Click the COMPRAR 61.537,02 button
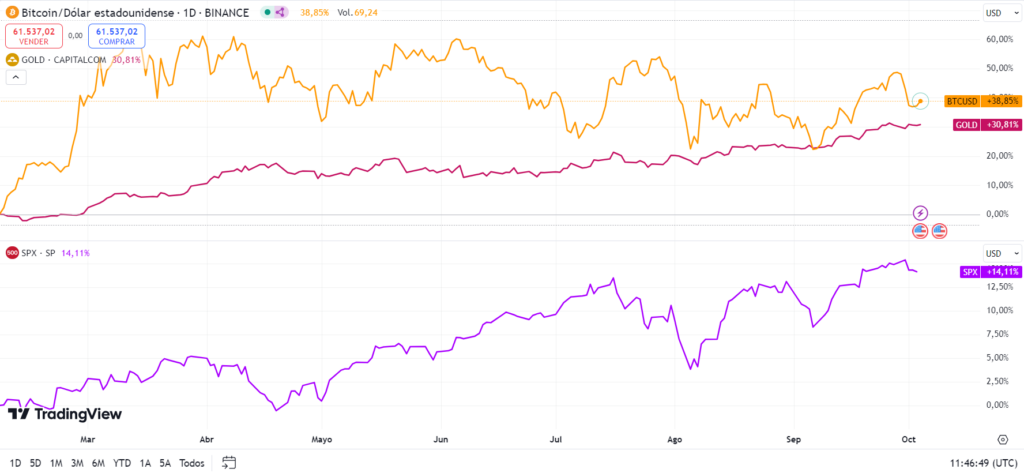 [116, 36]
